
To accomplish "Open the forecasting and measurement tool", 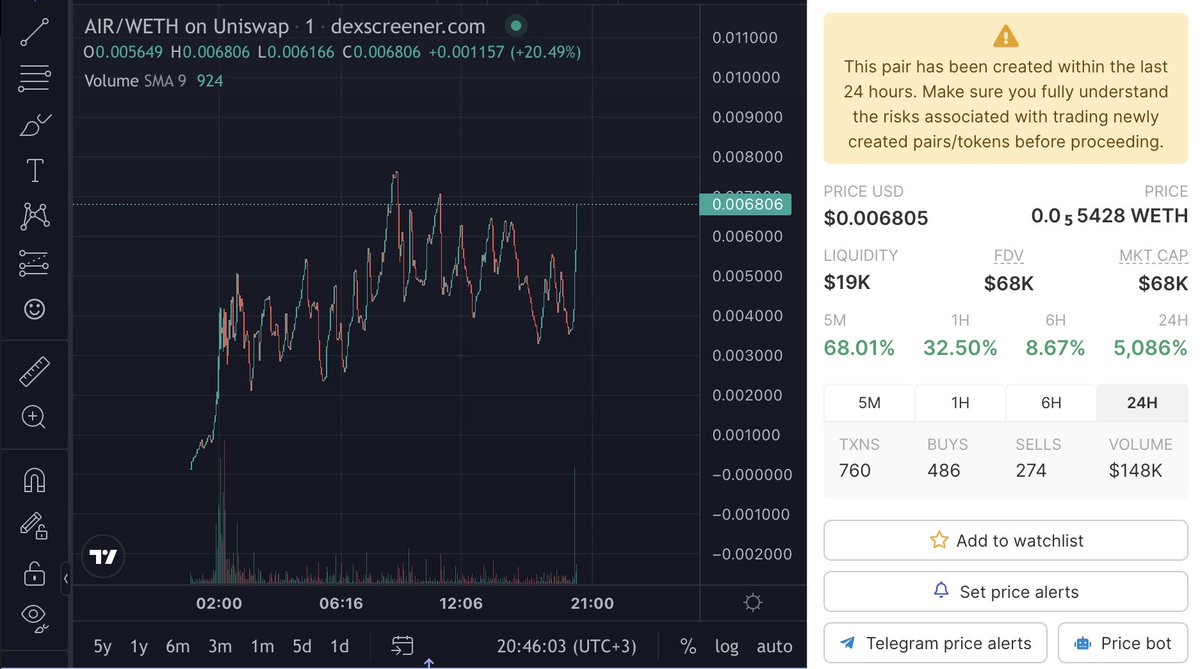I will pos(35,263).
